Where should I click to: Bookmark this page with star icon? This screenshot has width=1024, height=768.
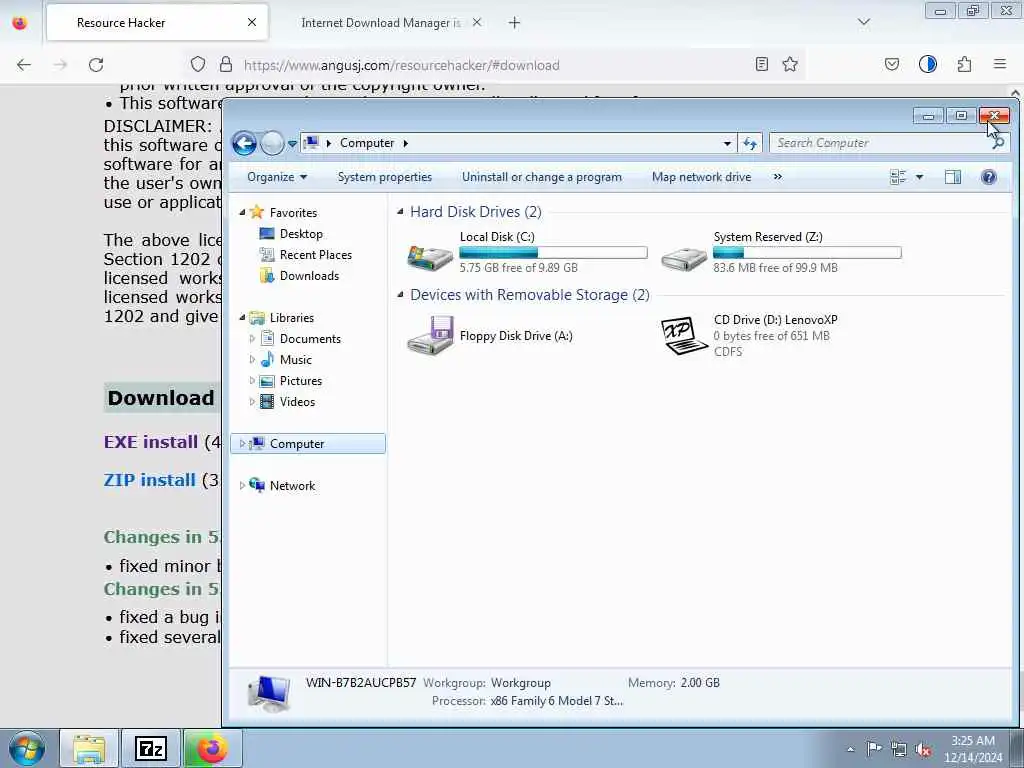(790, 64)
